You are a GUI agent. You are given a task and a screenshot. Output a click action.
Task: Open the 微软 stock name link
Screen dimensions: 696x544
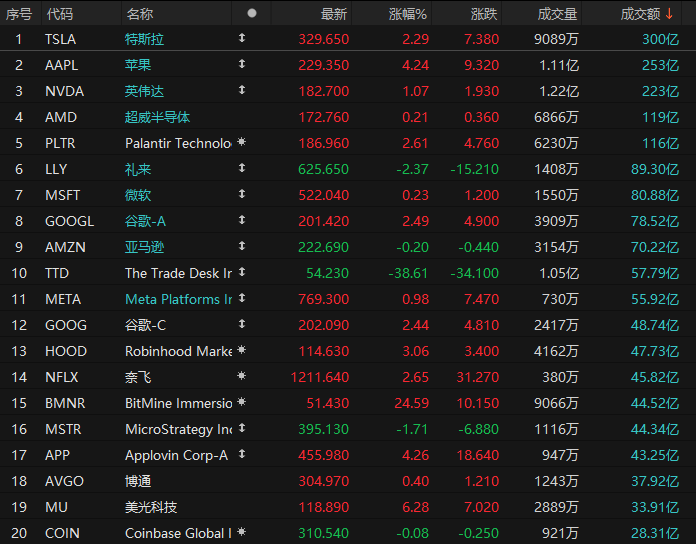[x=138, y=195]
